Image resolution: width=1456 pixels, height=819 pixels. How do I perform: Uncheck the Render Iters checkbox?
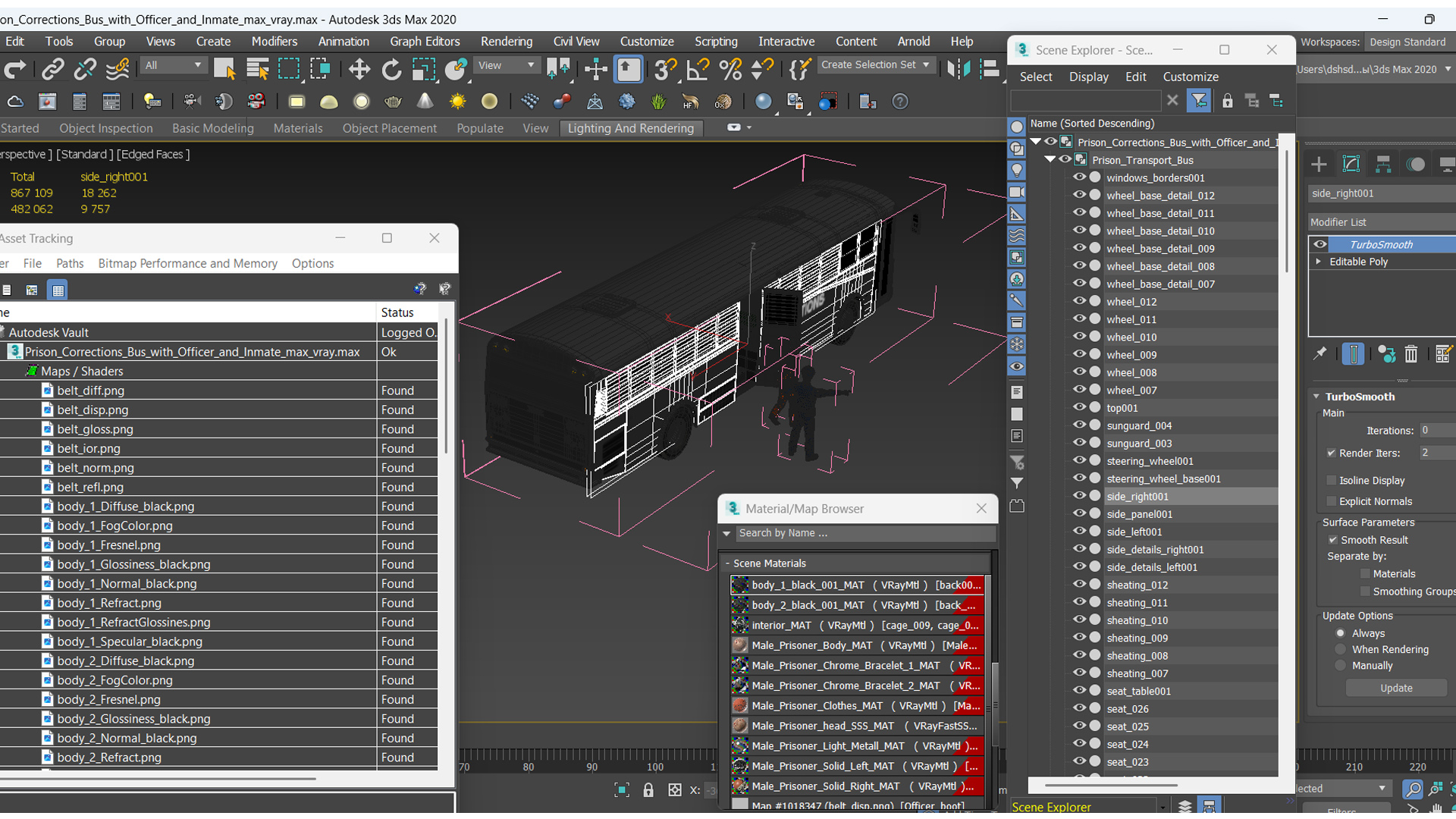[x=1331, y=453]
